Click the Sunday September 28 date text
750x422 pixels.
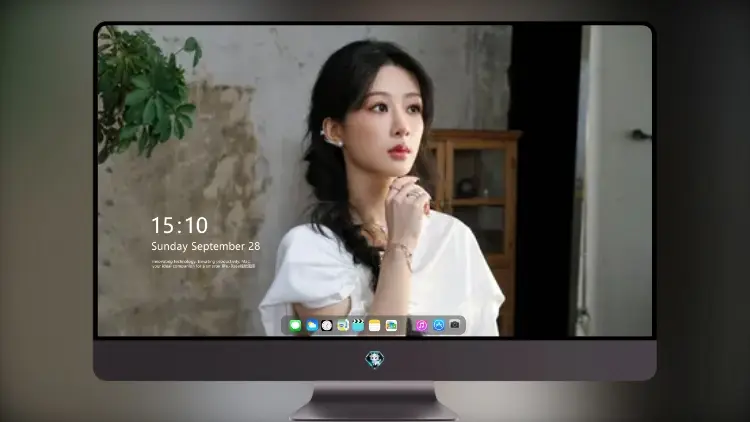tap(206, 246)
